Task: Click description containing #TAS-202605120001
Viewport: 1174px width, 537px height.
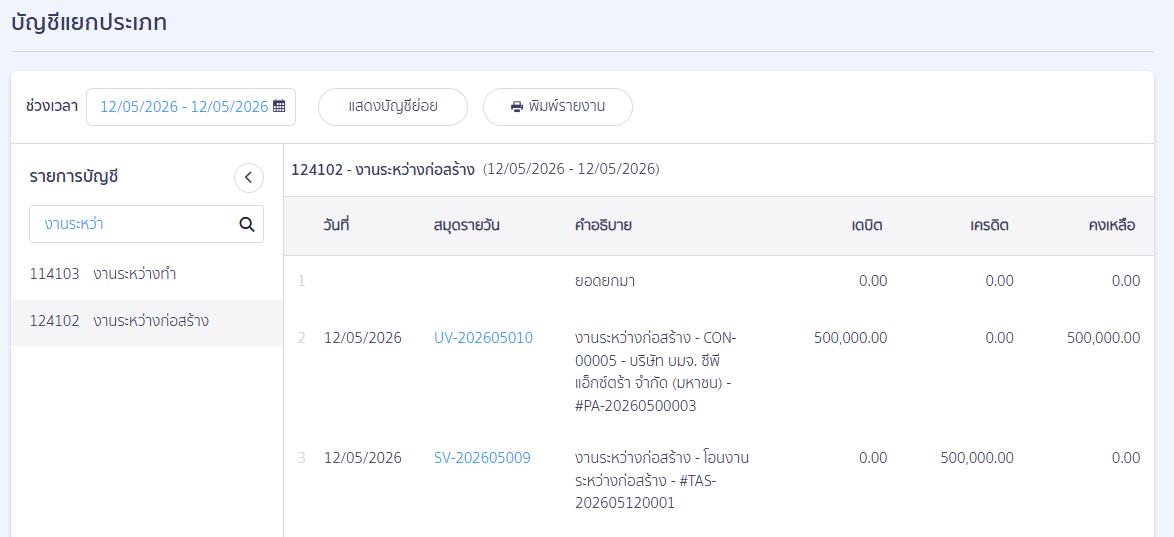Action: pos(662,480)
